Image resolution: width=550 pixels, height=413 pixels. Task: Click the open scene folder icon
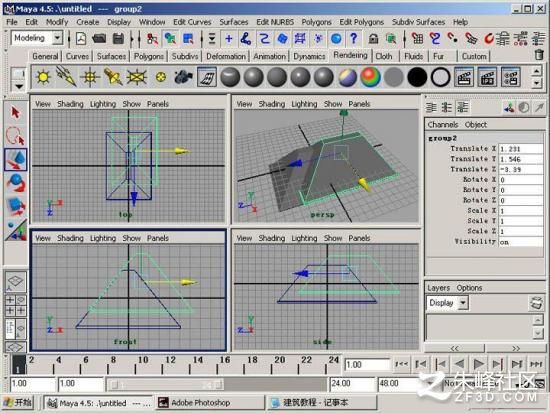pyautogui.click(x=99, y=38)
